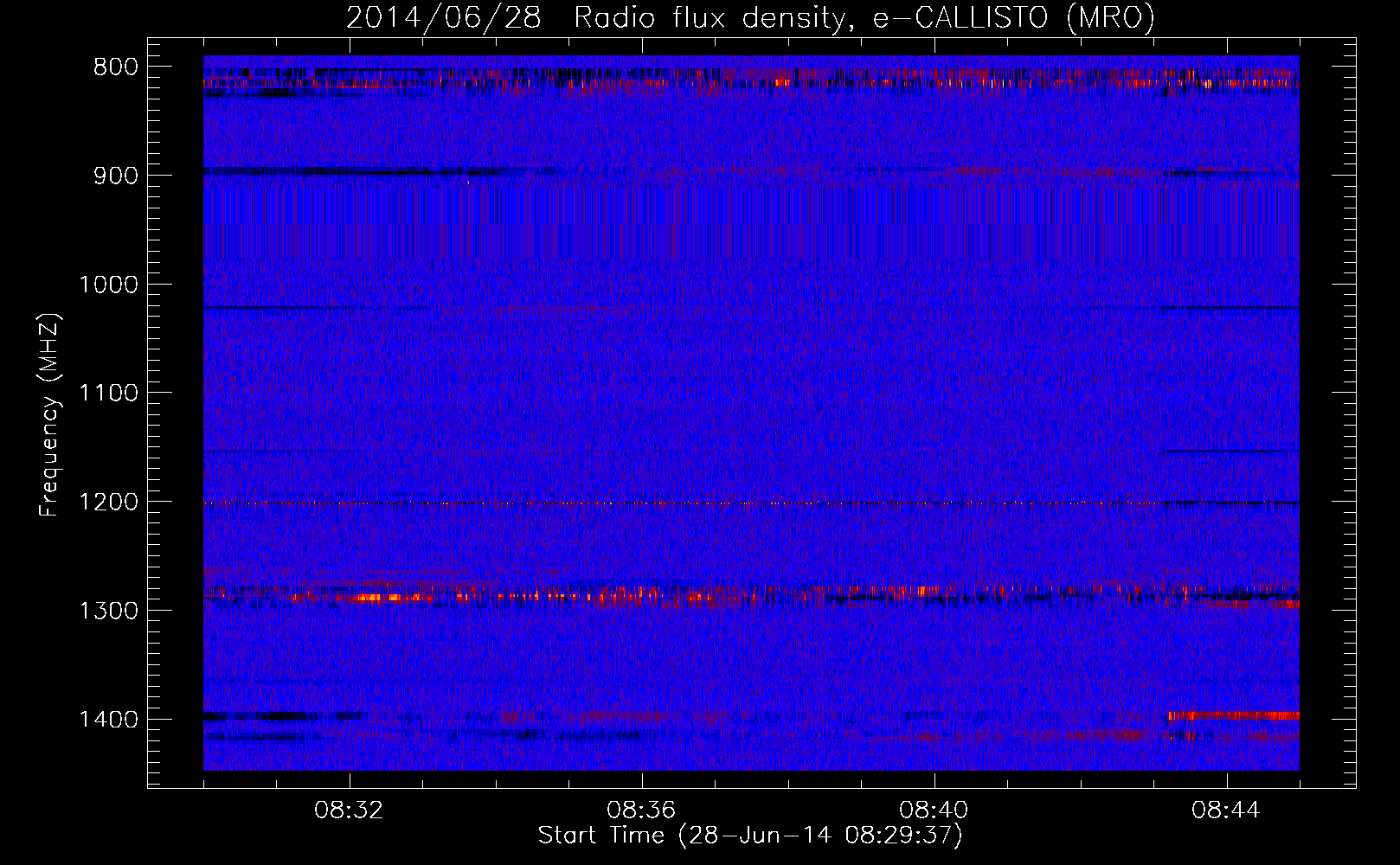Select the 1200 frequency axis label
This screenshot has width=1400, height=865.
pos(108,503)
